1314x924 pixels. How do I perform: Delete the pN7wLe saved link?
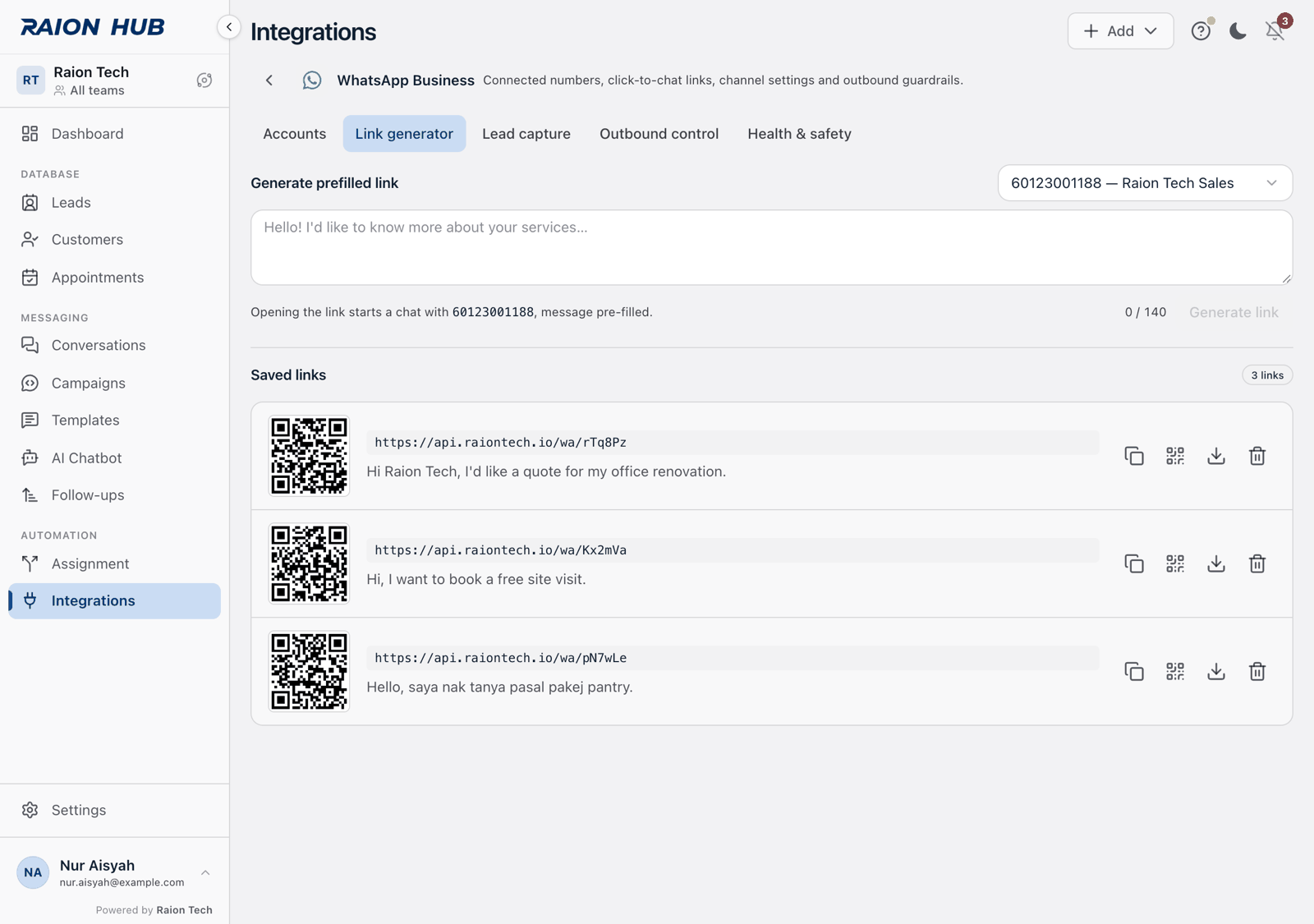1257,671
